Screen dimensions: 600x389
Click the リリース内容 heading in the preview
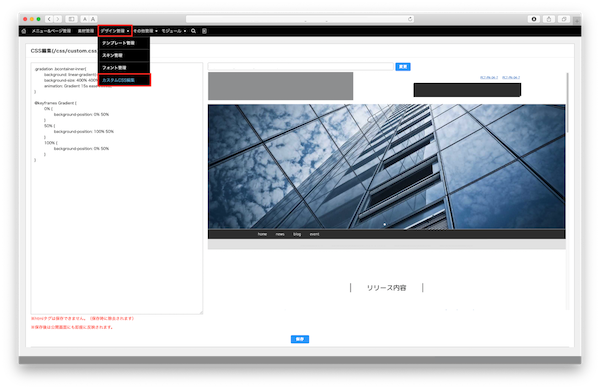[386, 288]
